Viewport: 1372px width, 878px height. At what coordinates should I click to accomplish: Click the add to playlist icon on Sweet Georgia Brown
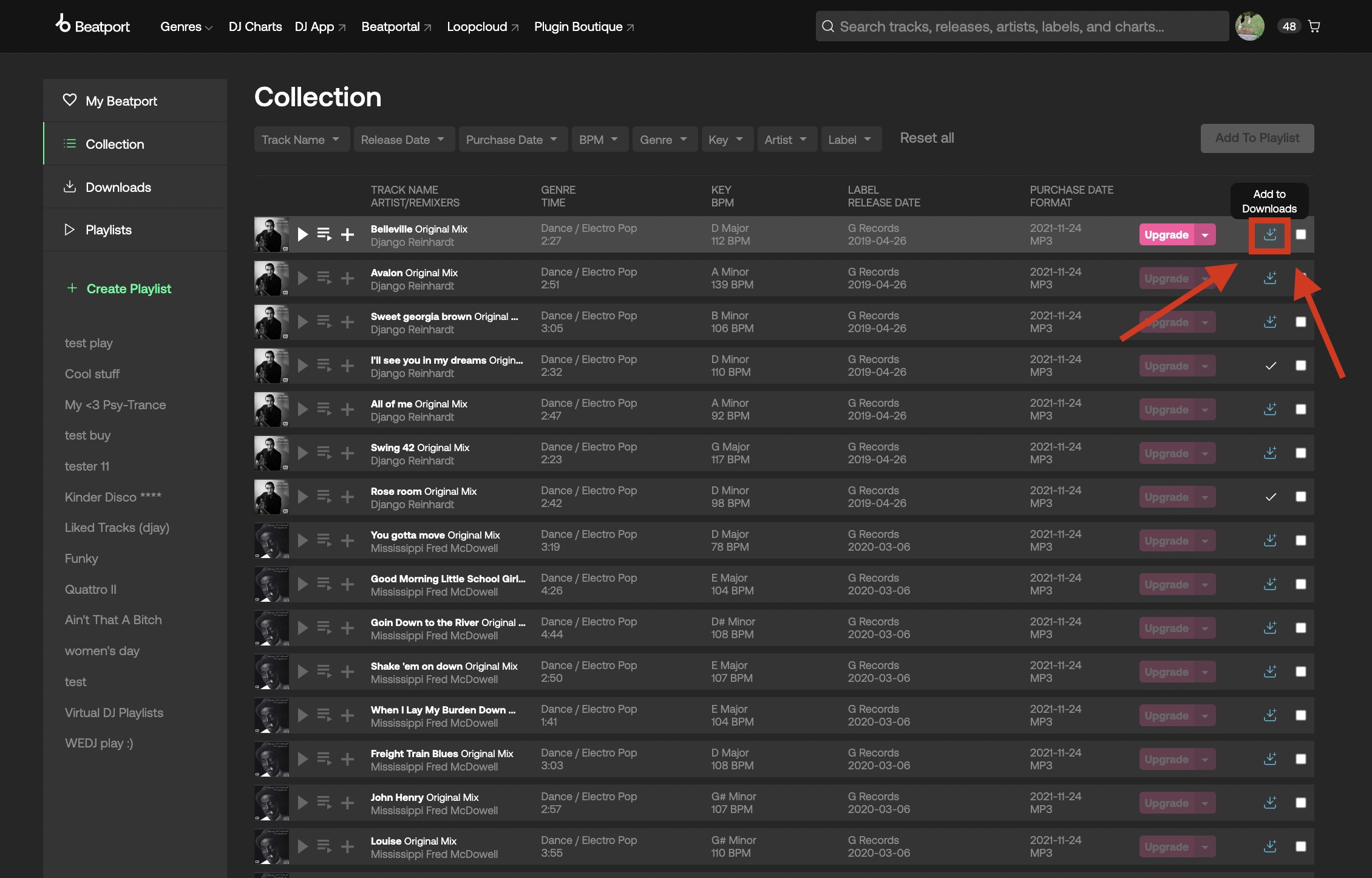pos(347,321)
